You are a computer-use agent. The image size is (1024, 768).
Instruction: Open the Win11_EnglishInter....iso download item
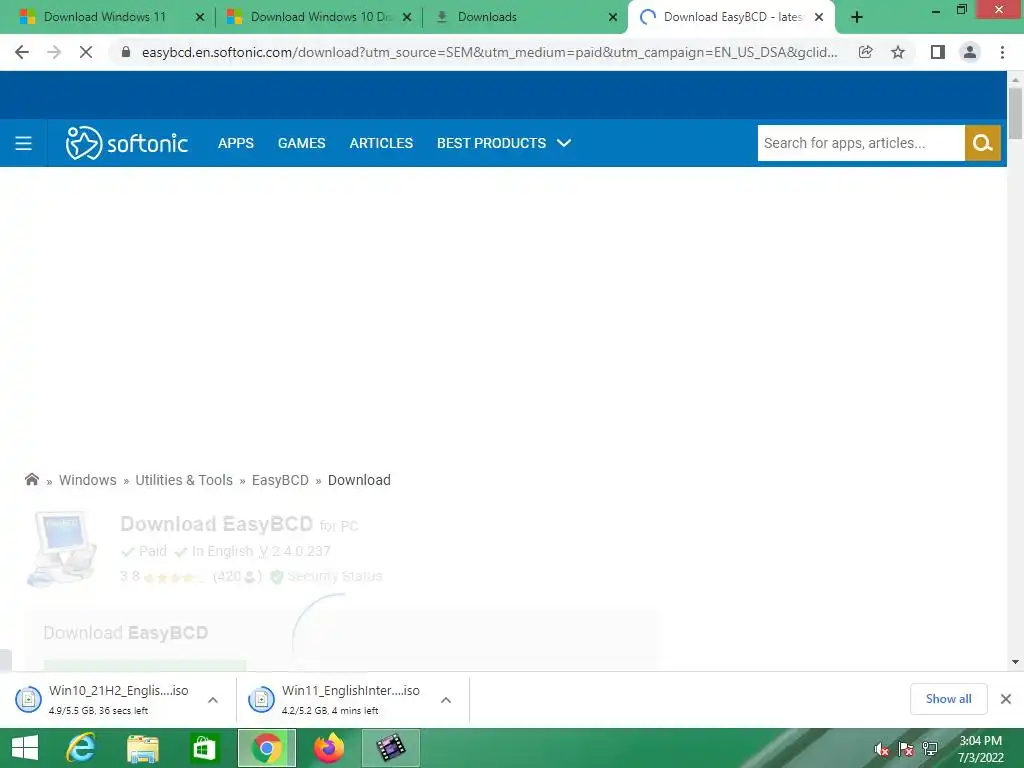point(351,699)
